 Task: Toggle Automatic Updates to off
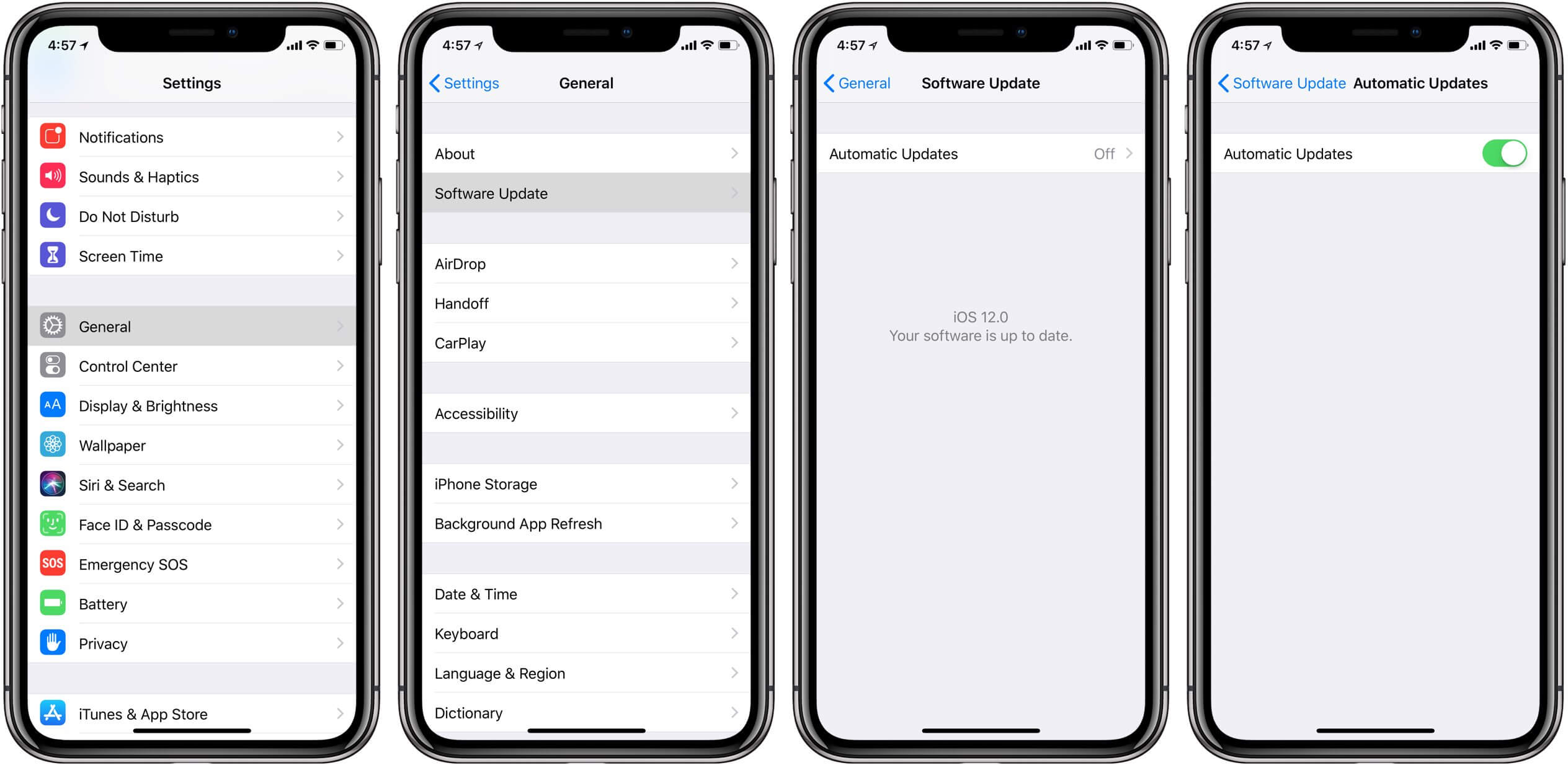tap(1510, 153)
